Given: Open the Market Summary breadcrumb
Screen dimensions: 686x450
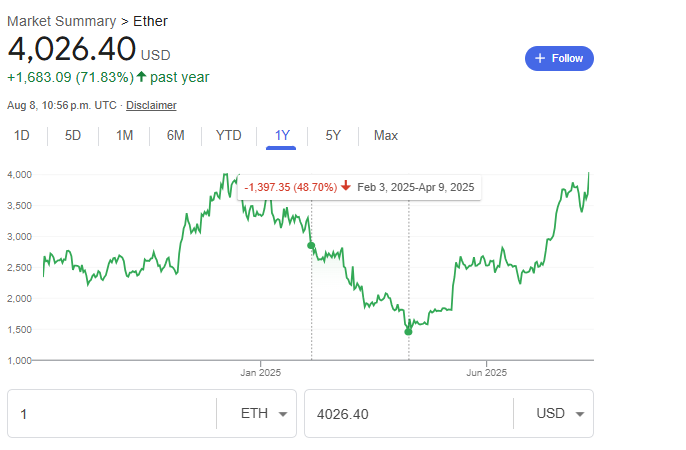Looking at the screenshot, I should (x=62, y=21).
